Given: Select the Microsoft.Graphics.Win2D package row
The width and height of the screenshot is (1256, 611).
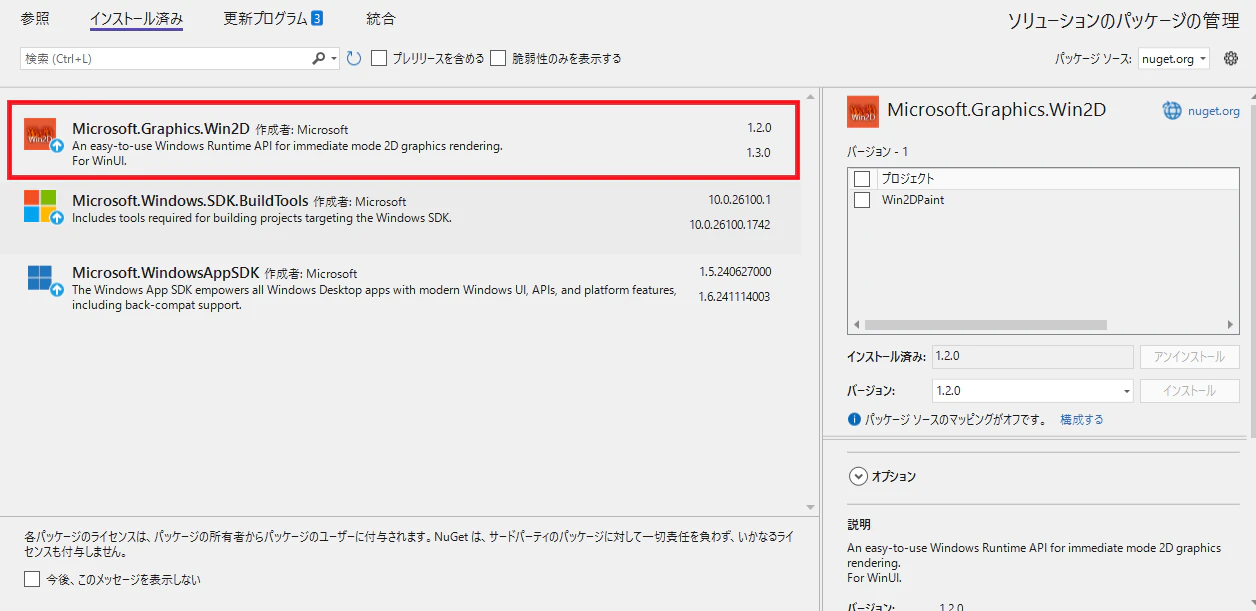Looking at the screenshot, I should [403, 141].
